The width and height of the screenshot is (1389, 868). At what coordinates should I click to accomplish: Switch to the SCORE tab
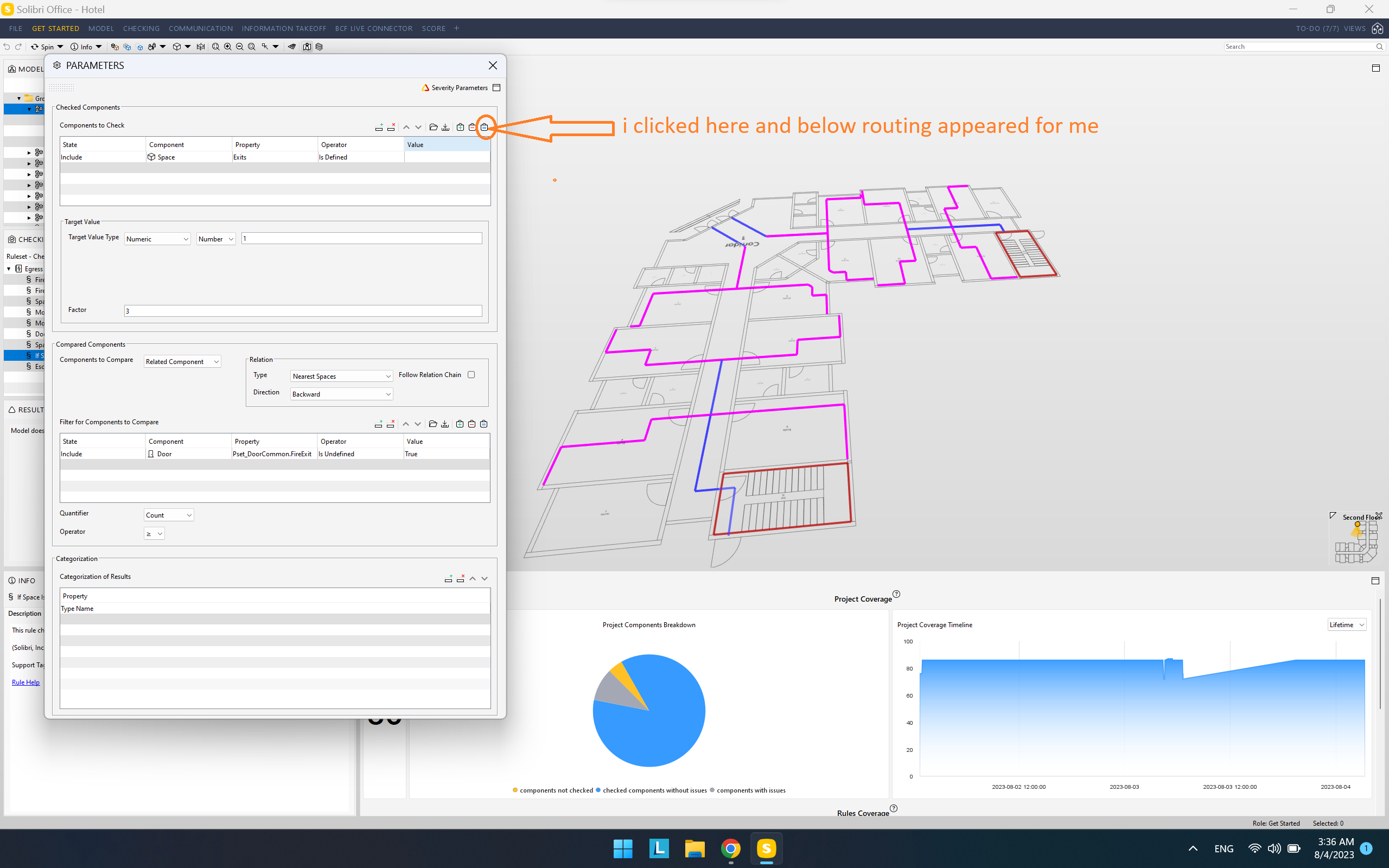point(434,28)
